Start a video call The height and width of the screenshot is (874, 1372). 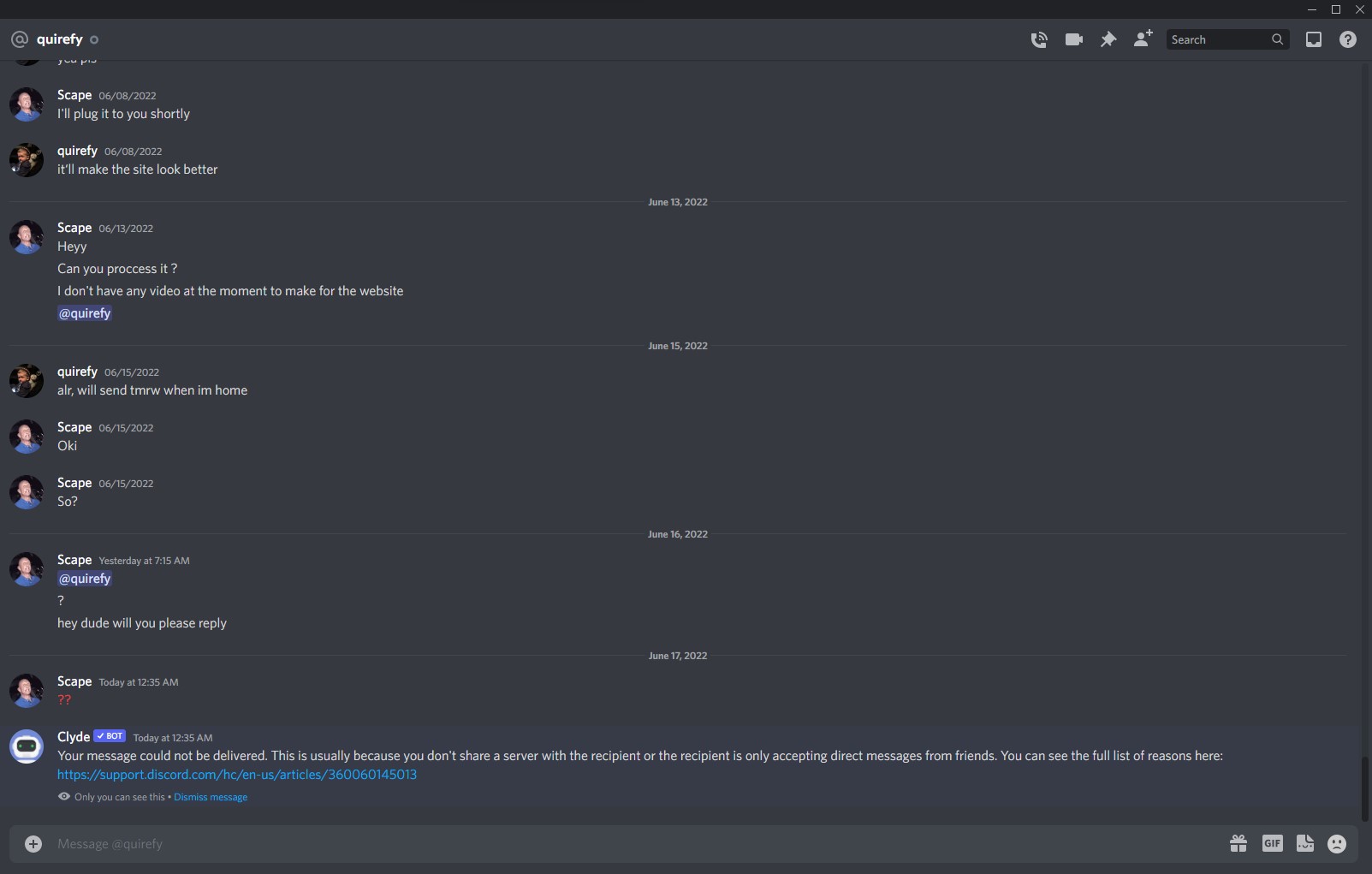[1074, 39]
